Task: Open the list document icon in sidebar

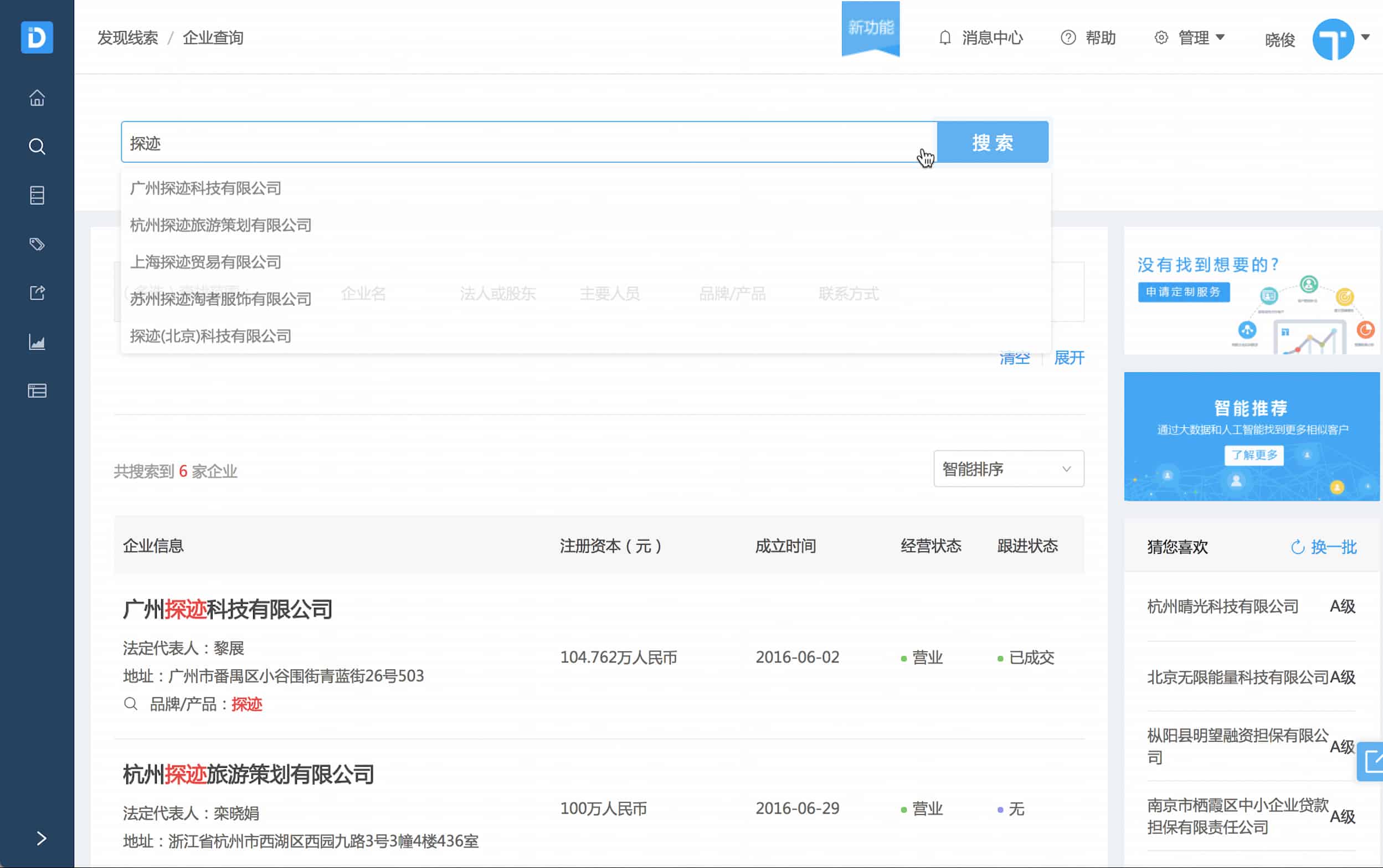Action: coord(37,195)
